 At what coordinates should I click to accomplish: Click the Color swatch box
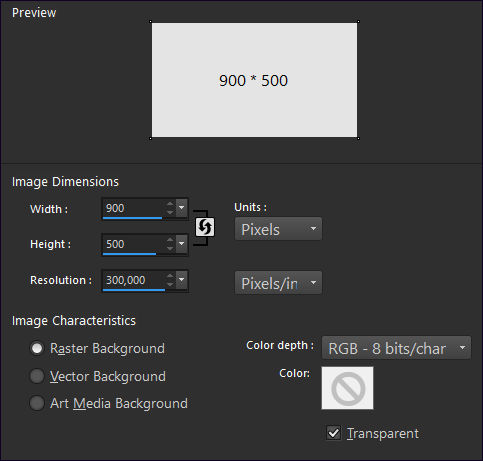[x=347, y=388]
